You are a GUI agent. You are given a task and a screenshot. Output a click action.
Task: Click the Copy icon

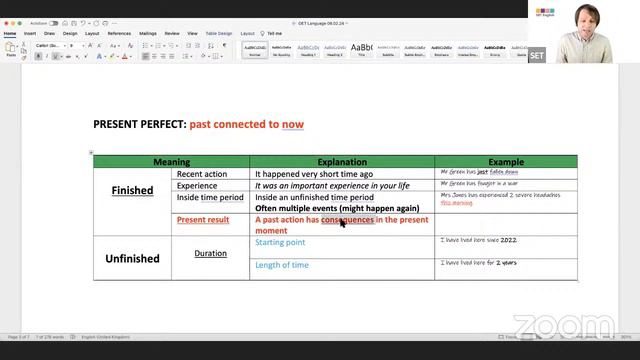[x=24, y=51]
